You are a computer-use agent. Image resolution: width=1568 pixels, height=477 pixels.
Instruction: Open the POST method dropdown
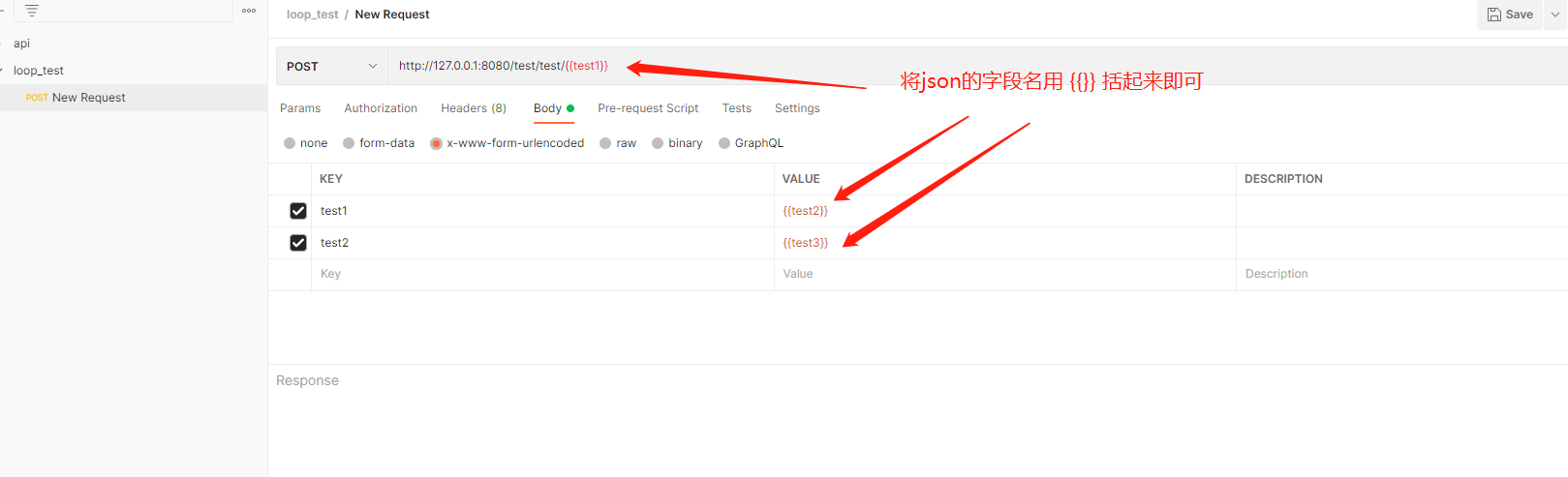click(332, 66)
